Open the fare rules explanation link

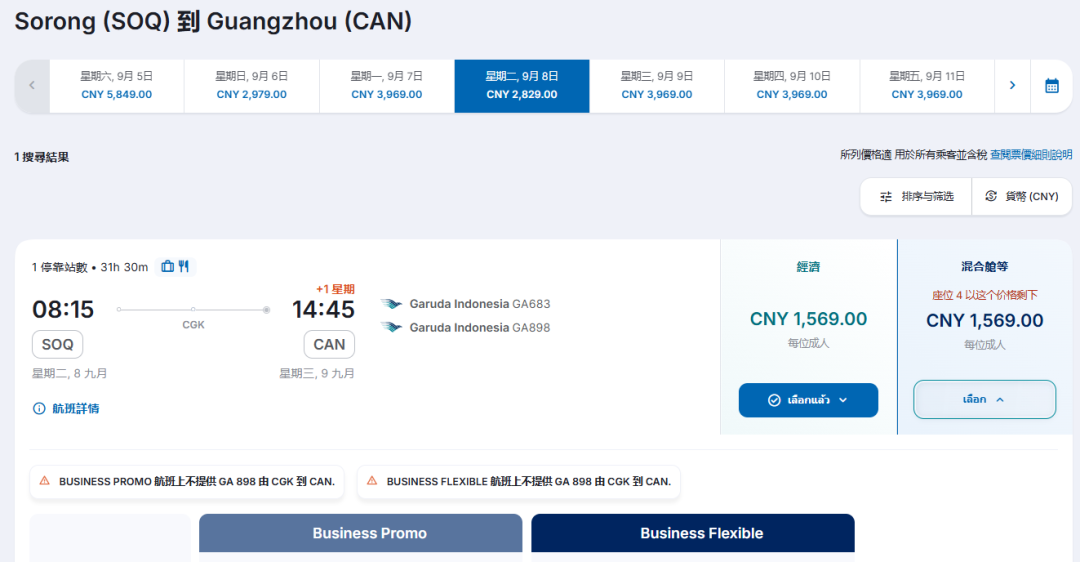tap(1030, 155)
